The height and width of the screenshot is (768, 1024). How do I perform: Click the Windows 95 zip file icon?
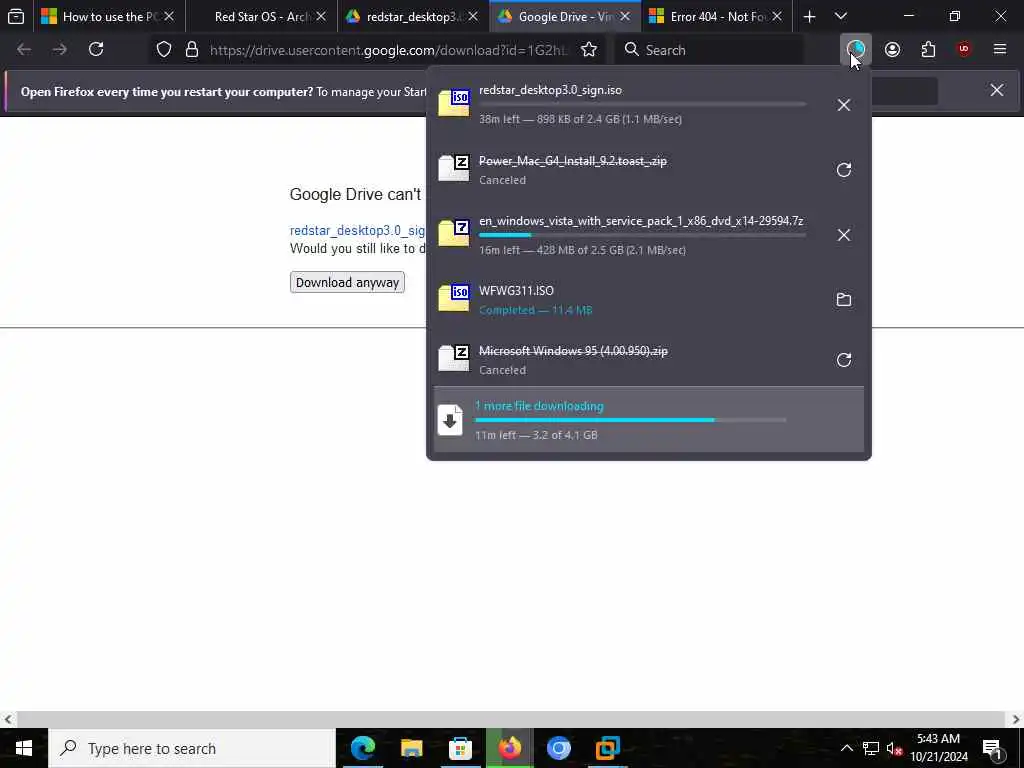tap(454, 358)
